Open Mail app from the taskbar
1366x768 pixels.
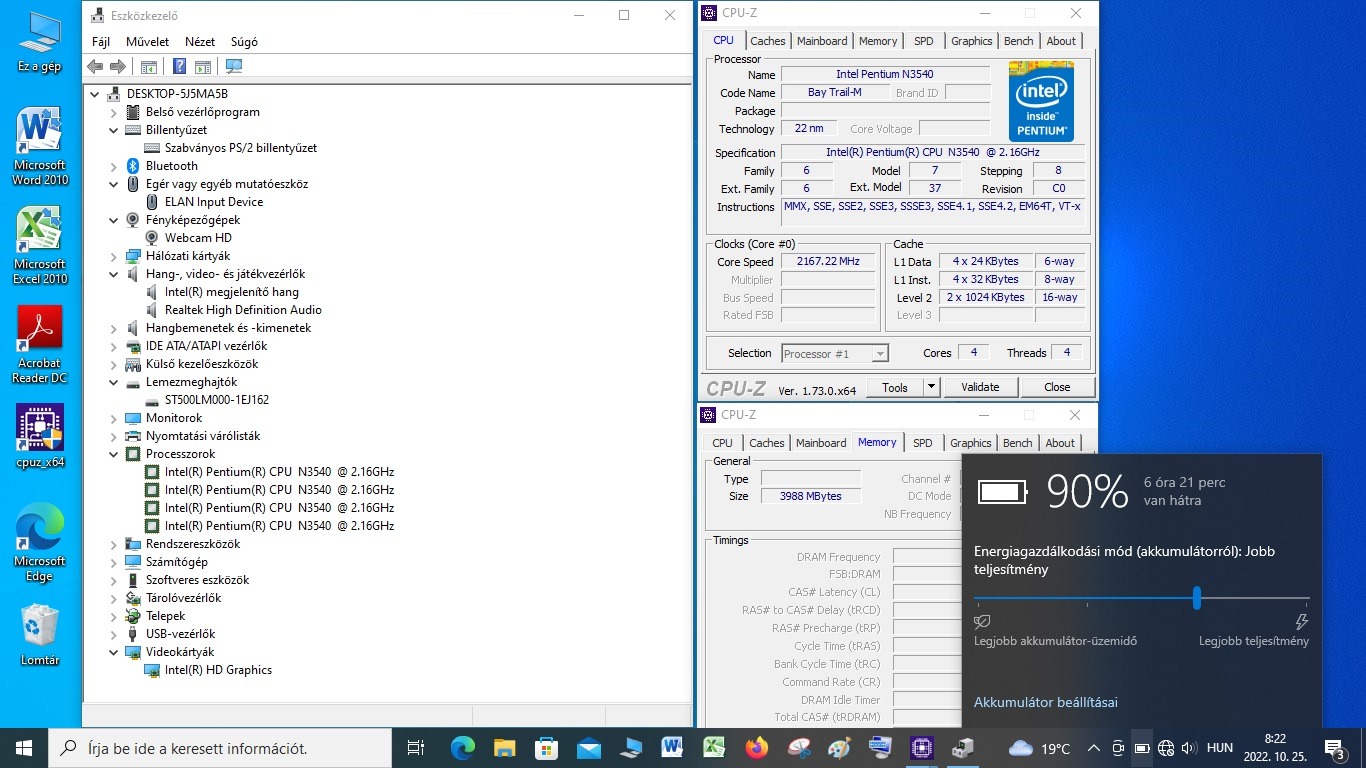(588, 748)
